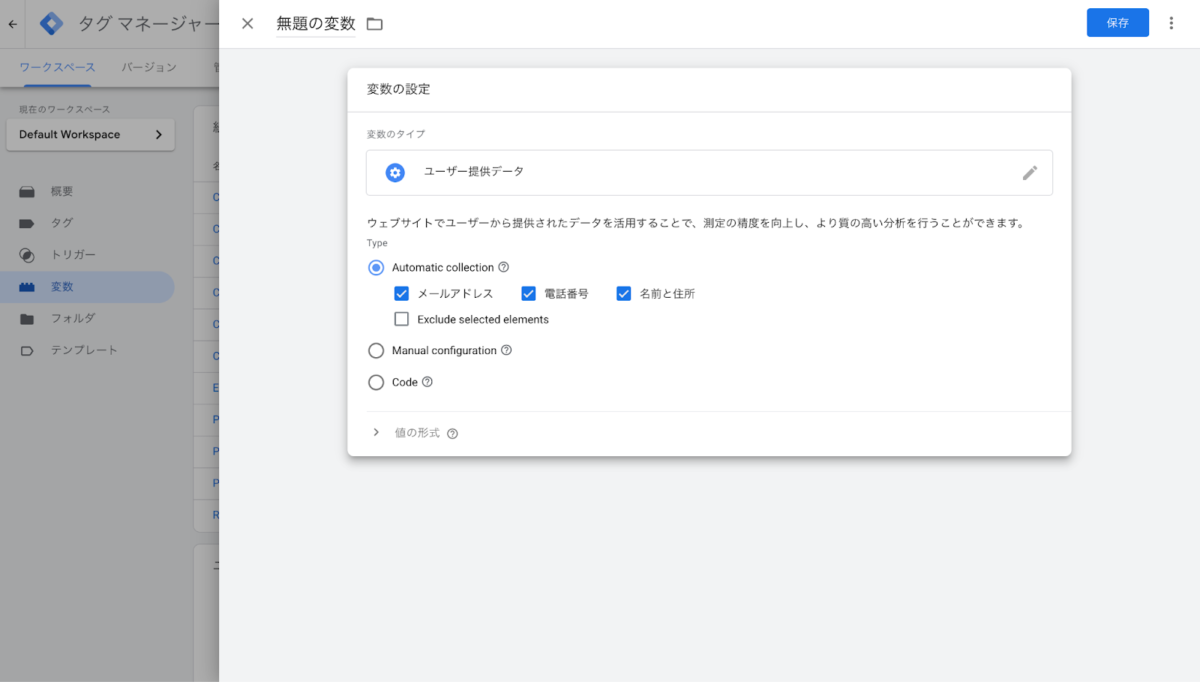Select the Code radio button
This screenshot has width=1200, height=682.
(x=376, y=382)
